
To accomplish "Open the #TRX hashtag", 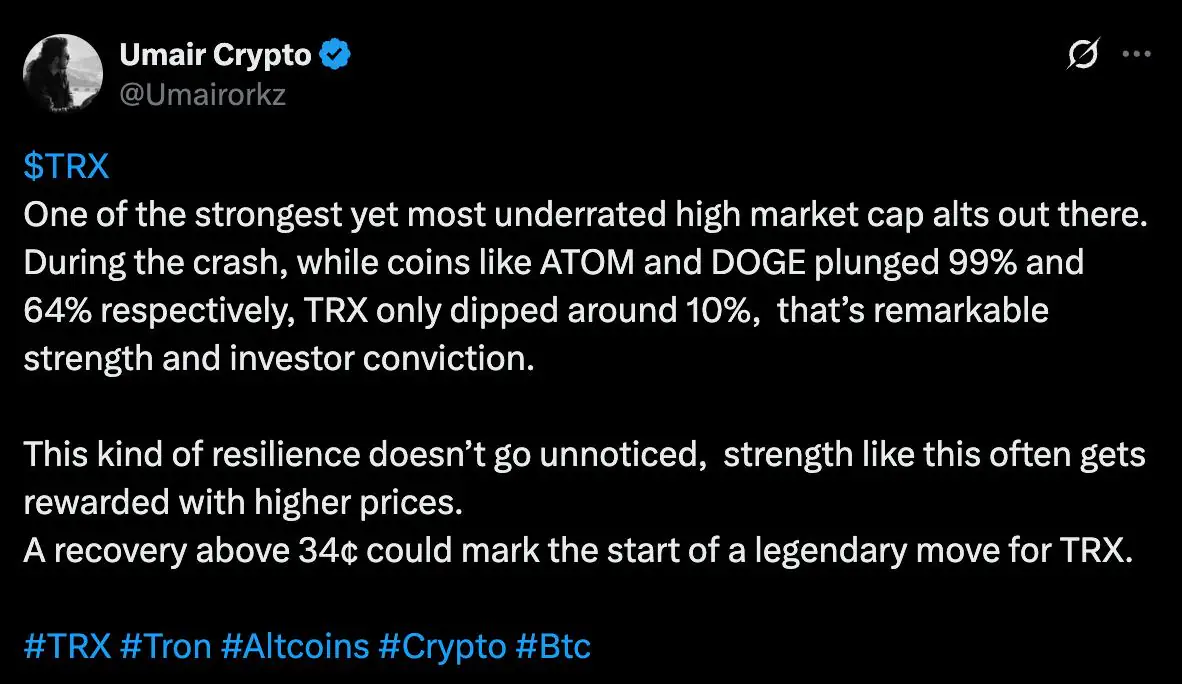I will 66,646.
